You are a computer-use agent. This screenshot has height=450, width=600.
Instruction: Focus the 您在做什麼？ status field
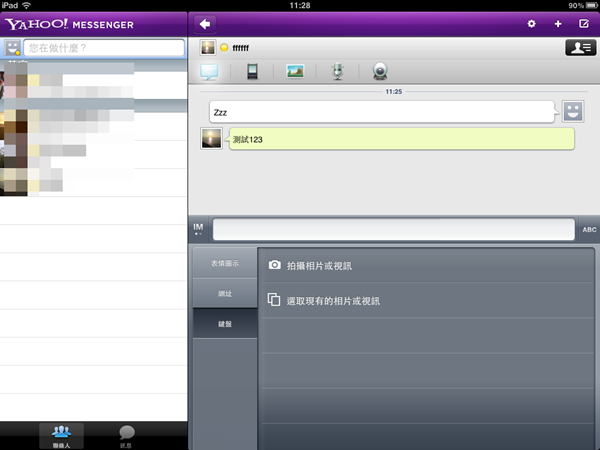(x=104, y=48)
